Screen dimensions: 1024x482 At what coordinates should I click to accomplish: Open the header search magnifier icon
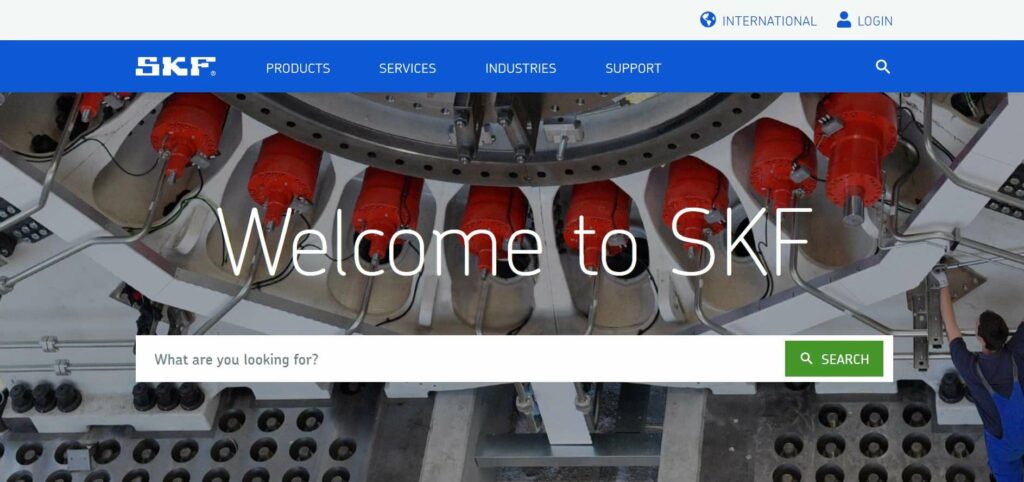(882, 67)
